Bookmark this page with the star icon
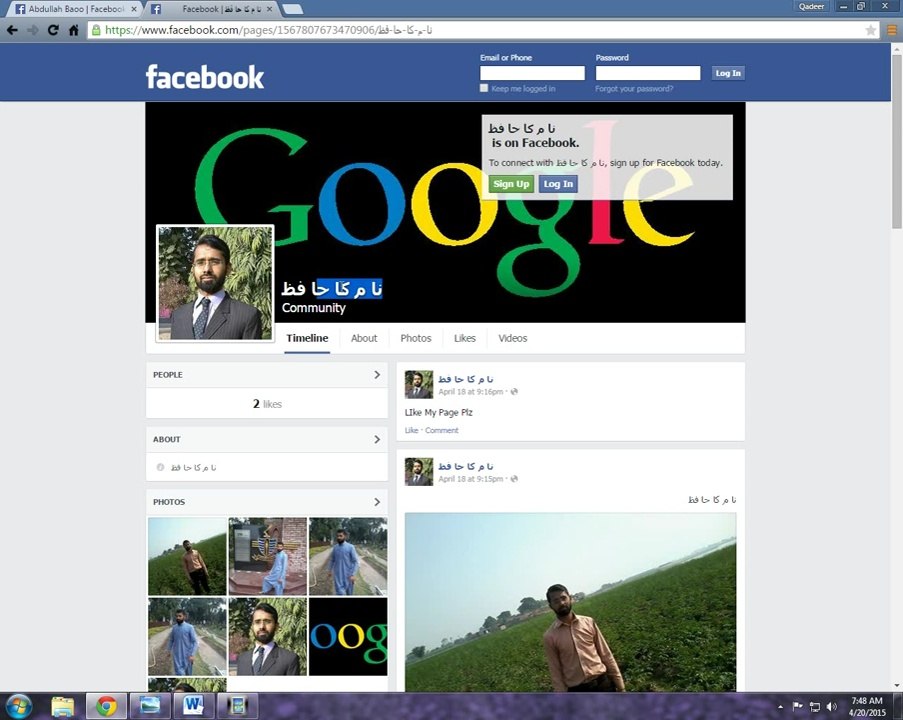Screen dimensions: 903x720 (871, 30)
